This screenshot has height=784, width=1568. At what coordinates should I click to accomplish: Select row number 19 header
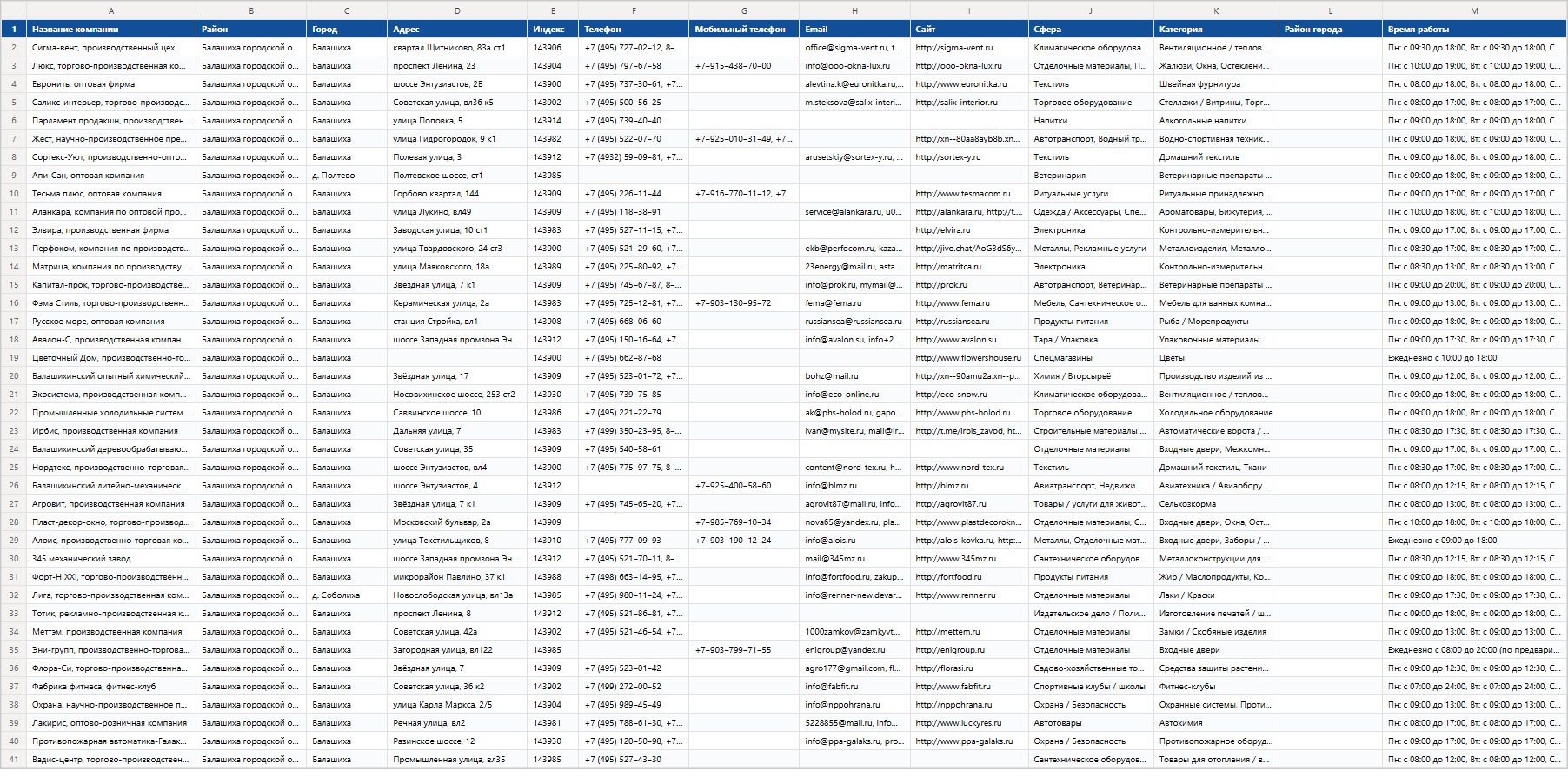14,358
